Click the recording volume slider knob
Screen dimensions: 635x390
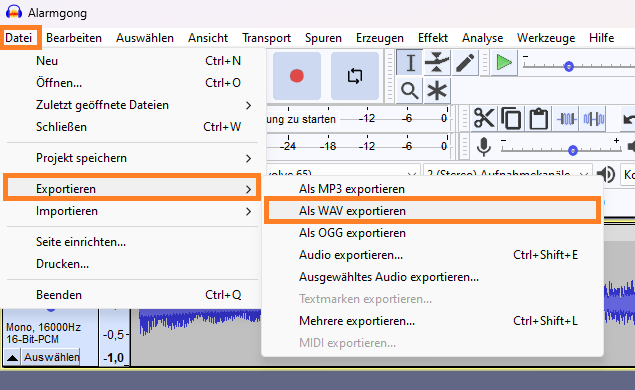coord(573,151)
